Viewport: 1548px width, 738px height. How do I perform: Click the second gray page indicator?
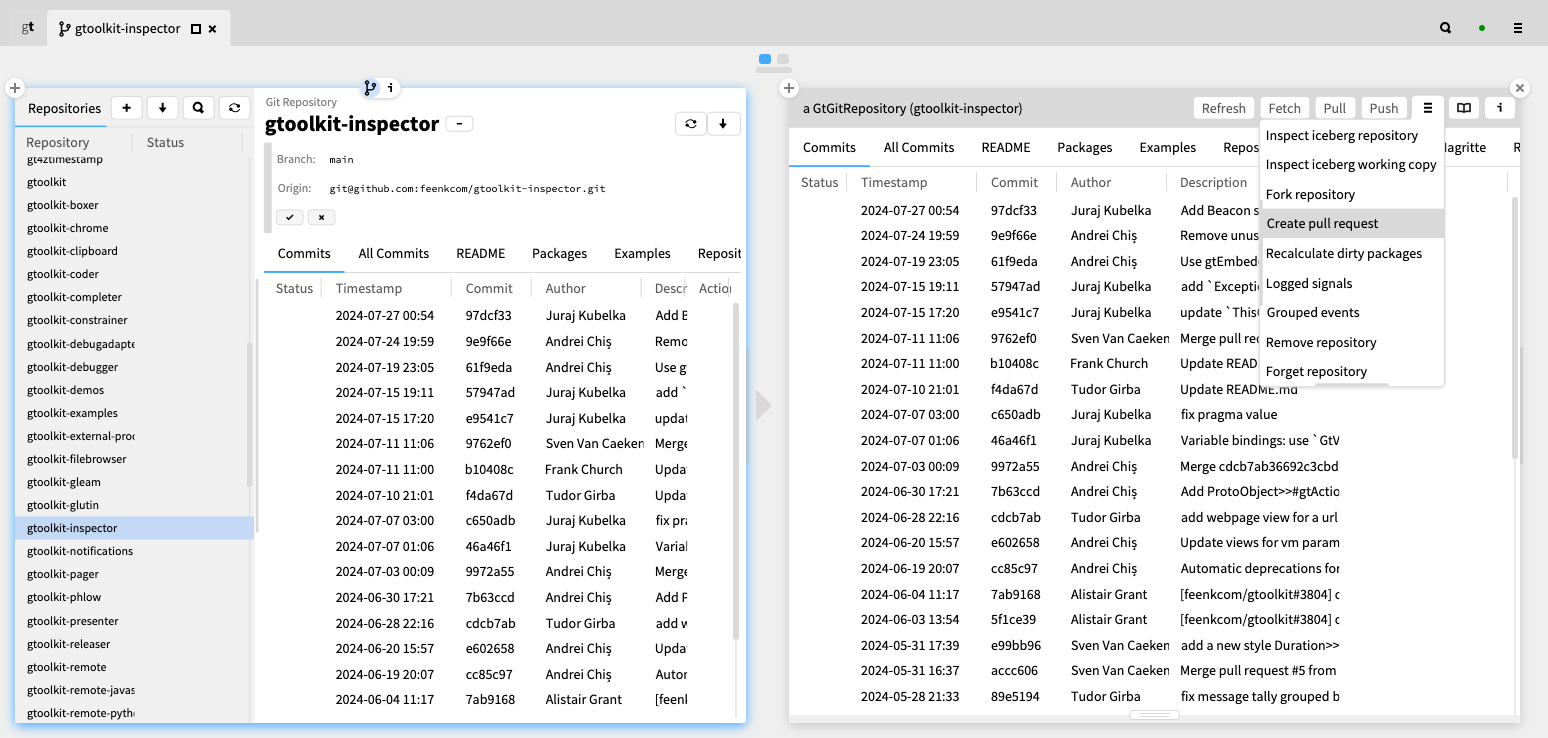tap(783, 59)
